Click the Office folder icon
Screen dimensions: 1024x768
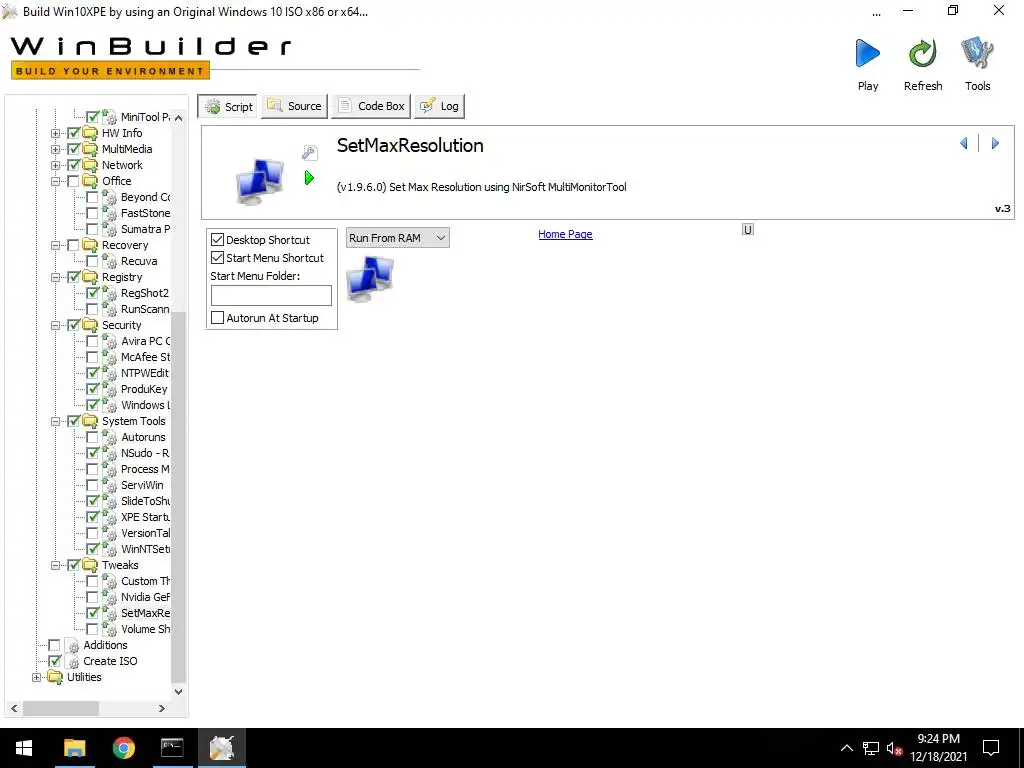point(90,181)
